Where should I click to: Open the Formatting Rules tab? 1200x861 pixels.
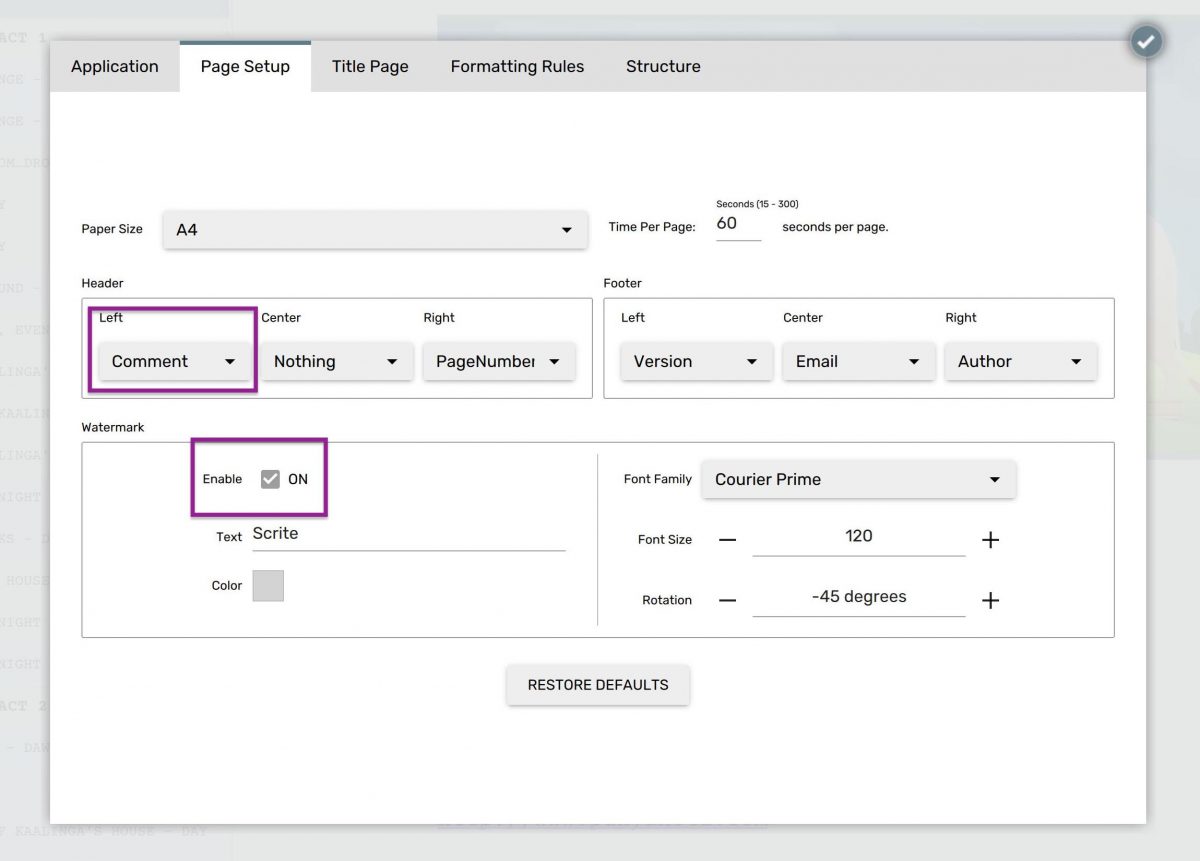(517, 66)
